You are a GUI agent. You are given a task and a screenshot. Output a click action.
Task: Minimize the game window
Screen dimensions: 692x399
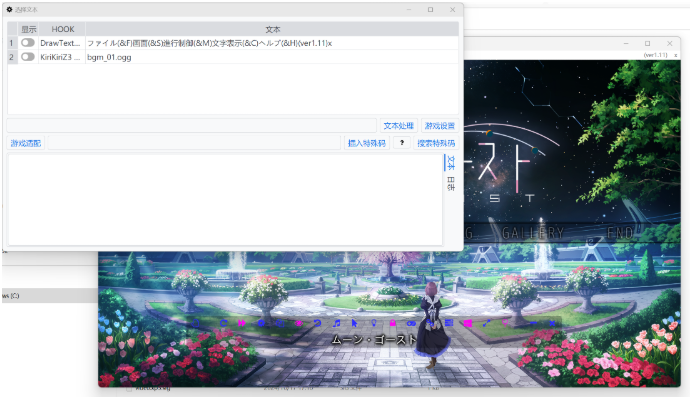626,43
